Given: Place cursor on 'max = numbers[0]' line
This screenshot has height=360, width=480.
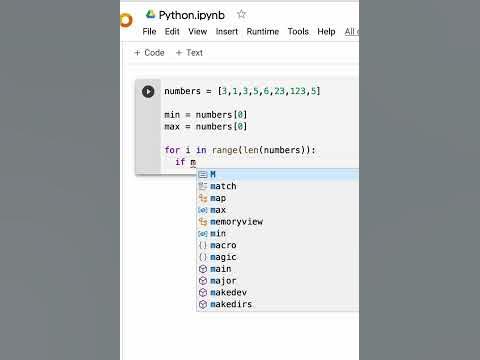Looking at the screenshot, I should 206,127.
